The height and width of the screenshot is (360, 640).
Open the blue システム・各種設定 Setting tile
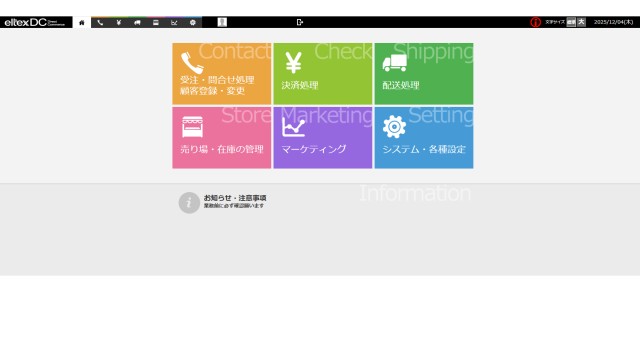click(424, 138)
